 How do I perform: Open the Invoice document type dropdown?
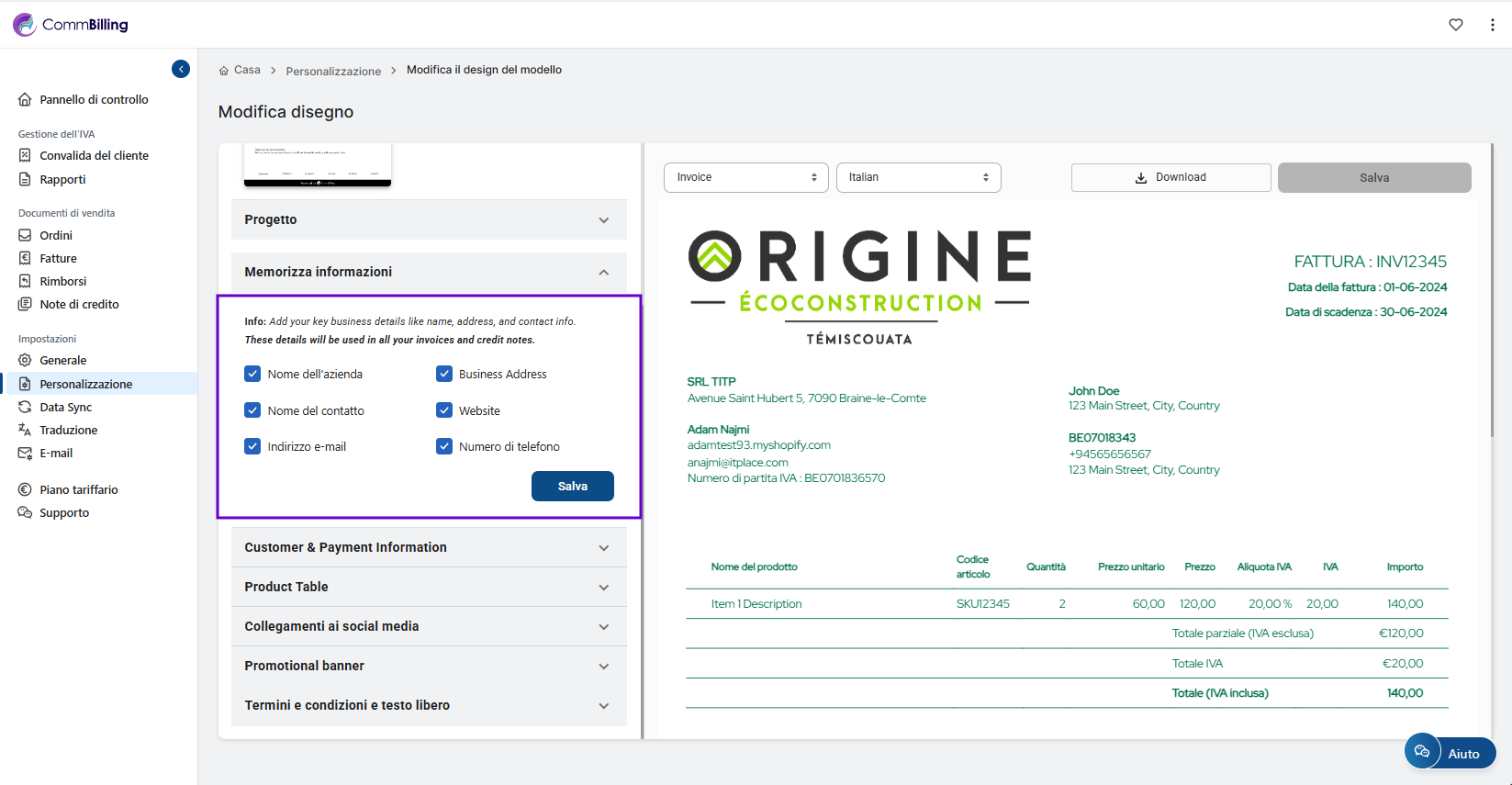click(745, 177)
